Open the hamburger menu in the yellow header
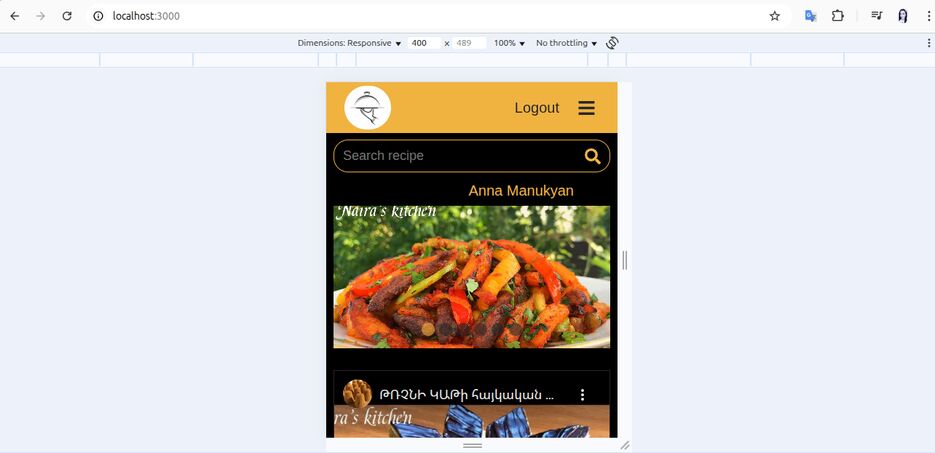This screenshot has width=935, height=453. coord(586,108)
